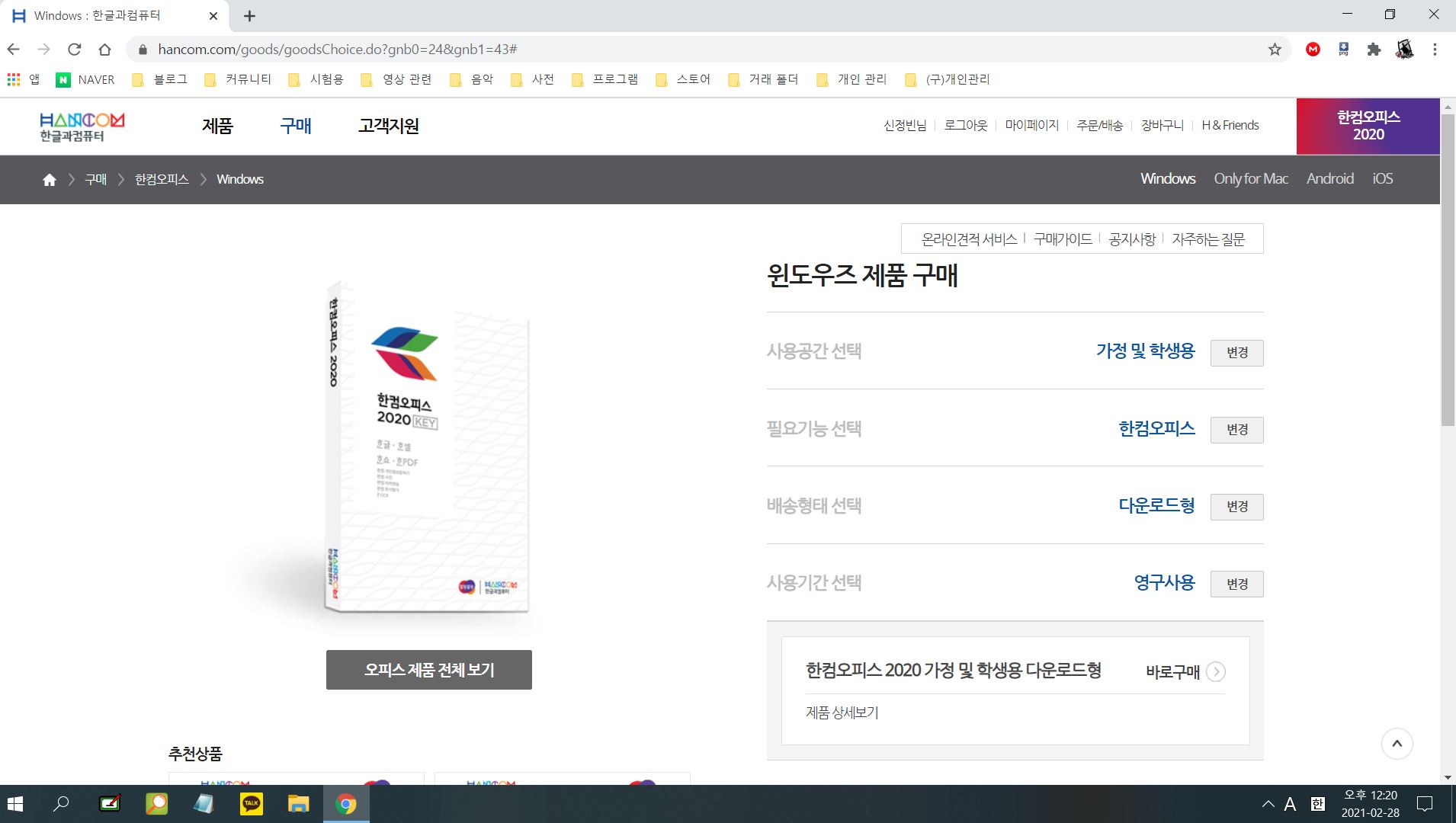Open the Chrome three-dot menu
Screen dimensions: 1456x823
[1435, 50]
